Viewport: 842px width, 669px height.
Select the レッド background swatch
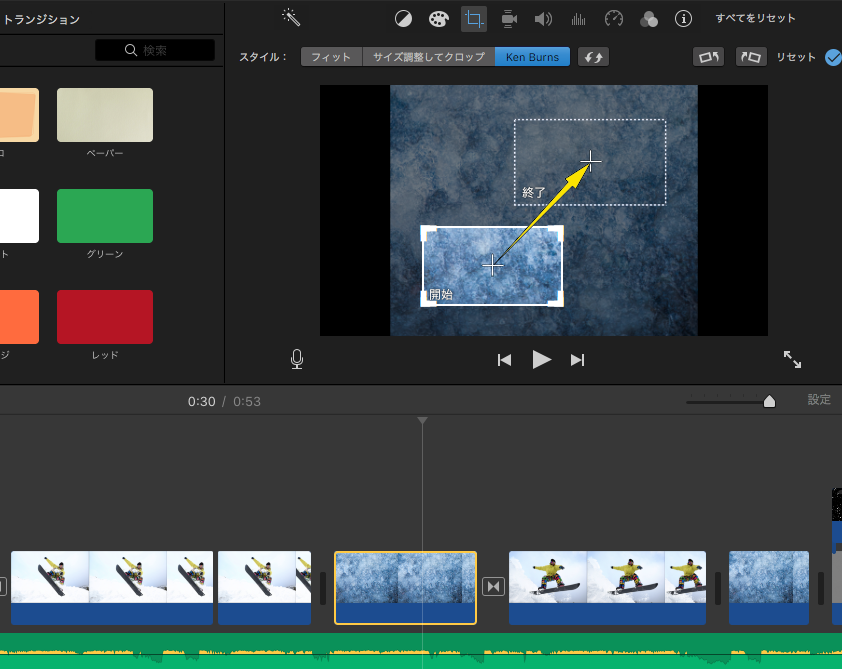pos(105,317)
